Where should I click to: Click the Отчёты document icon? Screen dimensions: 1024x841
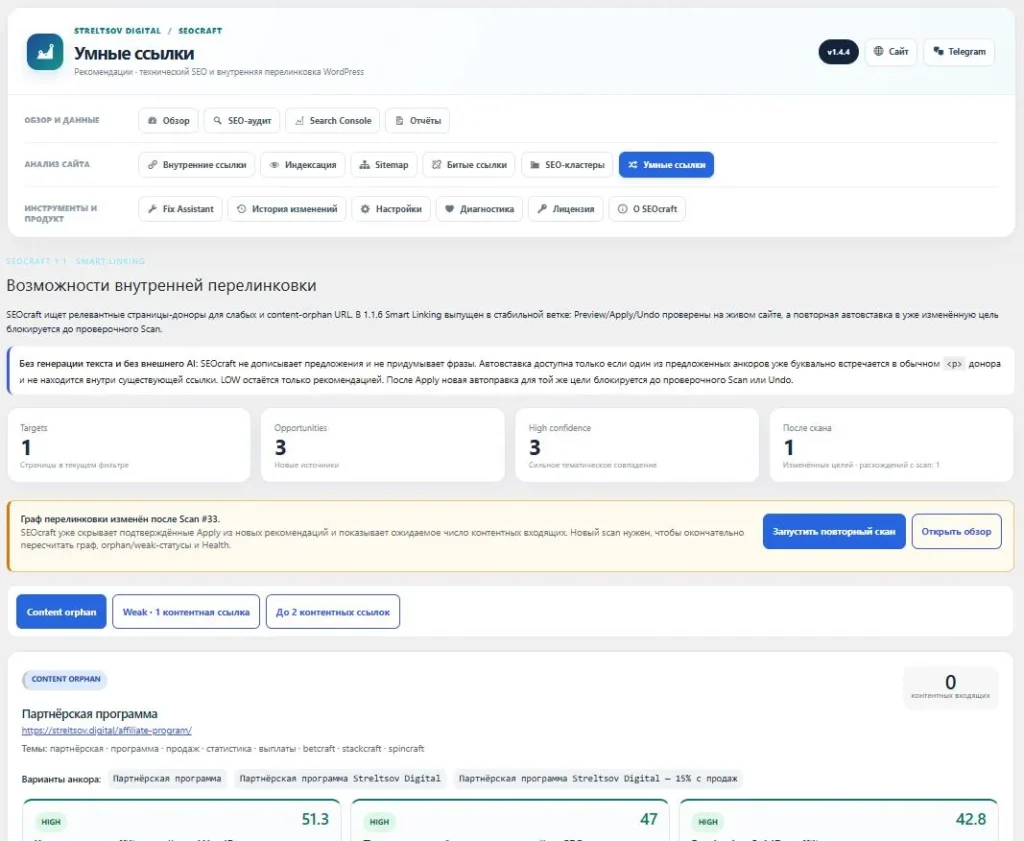pos(399,121)
